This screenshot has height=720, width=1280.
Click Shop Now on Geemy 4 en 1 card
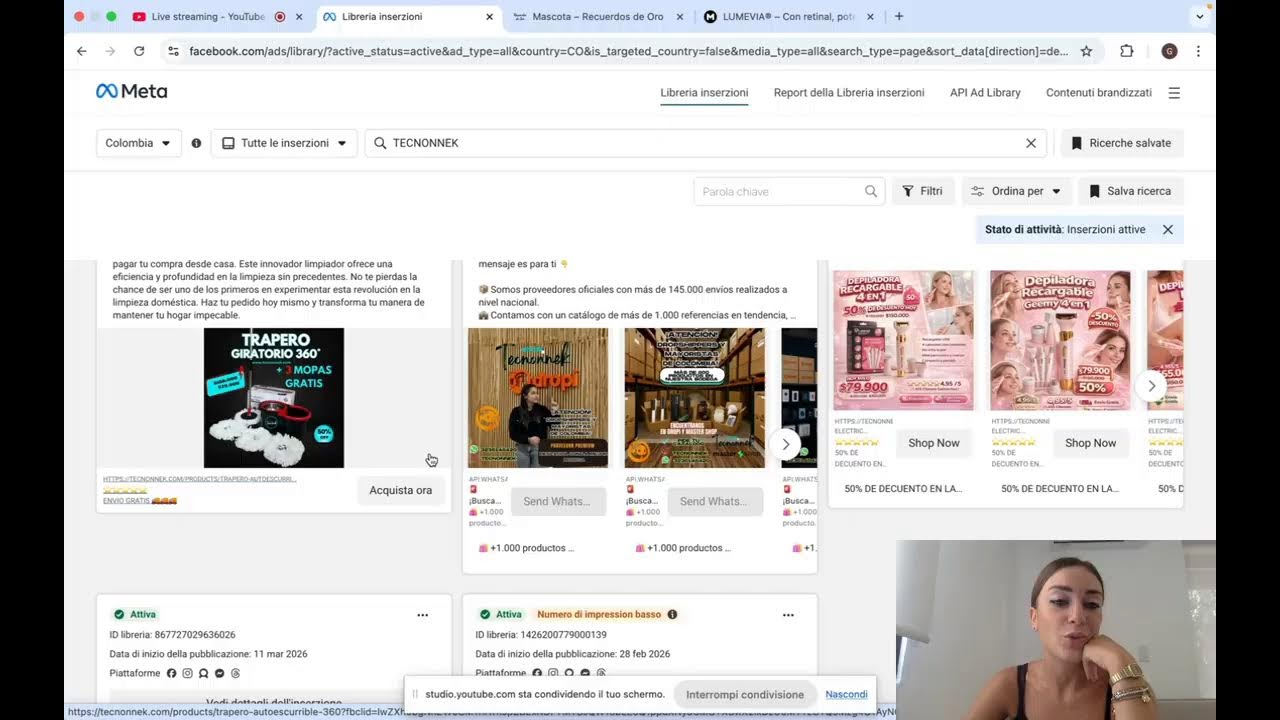1090,443
